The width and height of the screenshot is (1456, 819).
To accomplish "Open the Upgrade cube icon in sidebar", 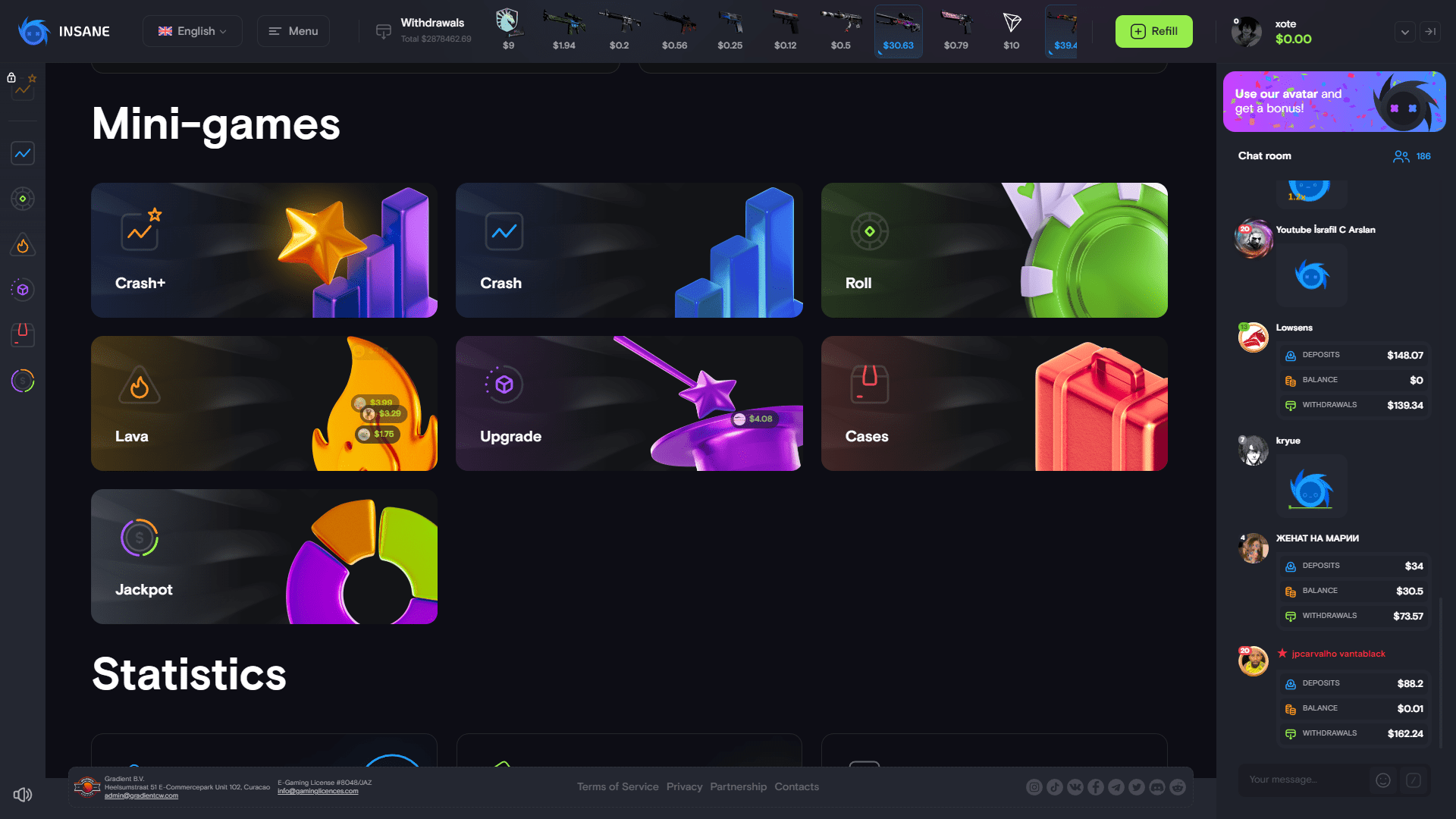I will (x=22, y=290).
